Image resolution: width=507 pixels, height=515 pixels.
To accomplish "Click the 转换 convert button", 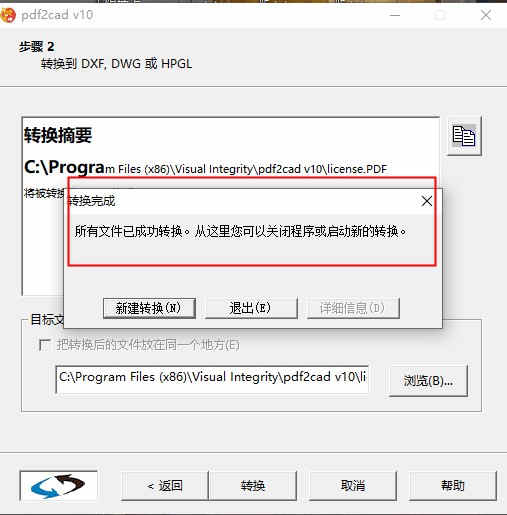I will 253,486.
